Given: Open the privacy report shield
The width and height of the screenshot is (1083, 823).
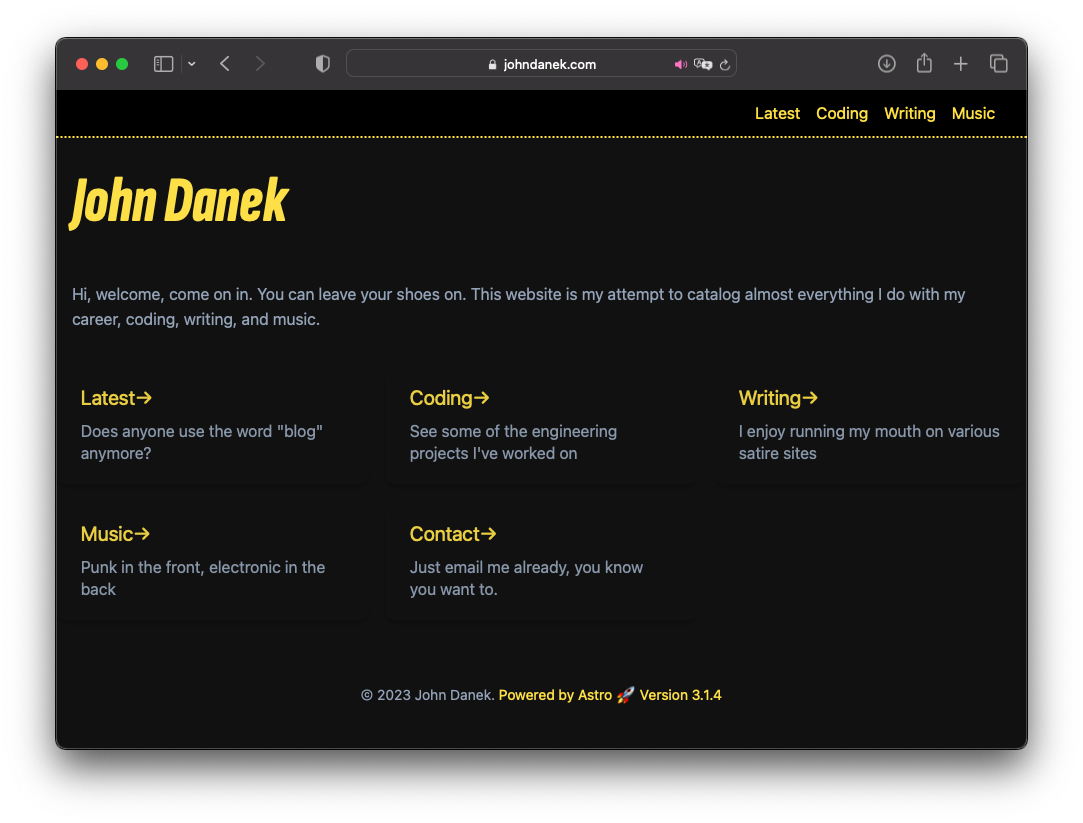Looking at the screenshot, I should pos(322,63).
